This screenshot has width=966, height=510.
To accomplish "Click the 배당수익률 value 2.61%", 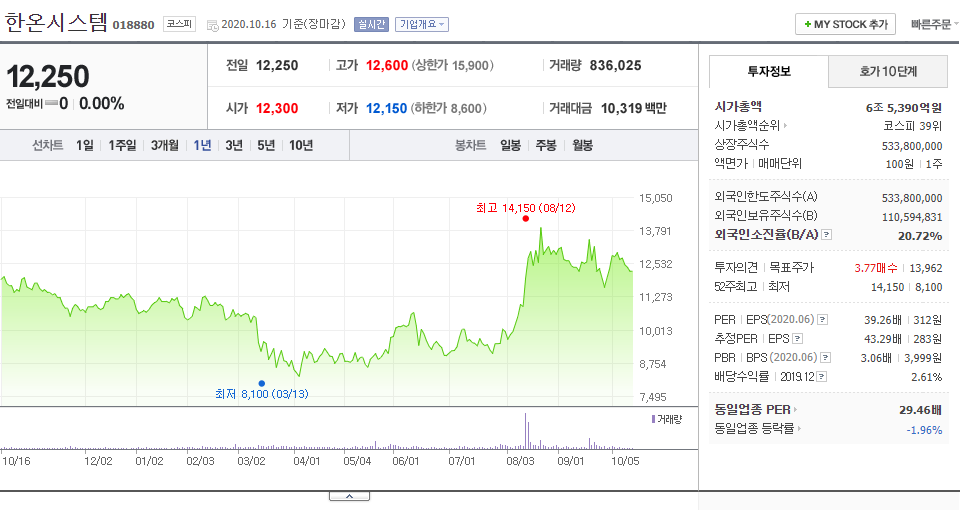I will 927,377.
